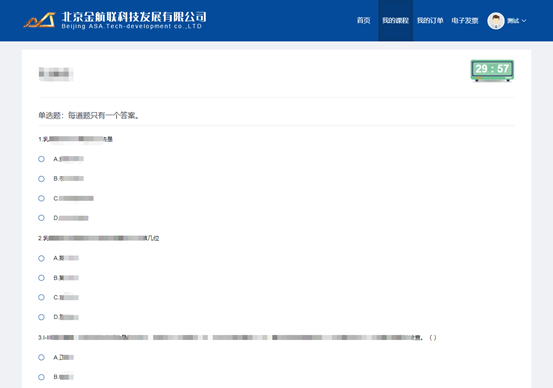The image size is (553, 388).
Task: Click the blurred exam title heading
Action: pyautogui.click(x=56, y=74)
